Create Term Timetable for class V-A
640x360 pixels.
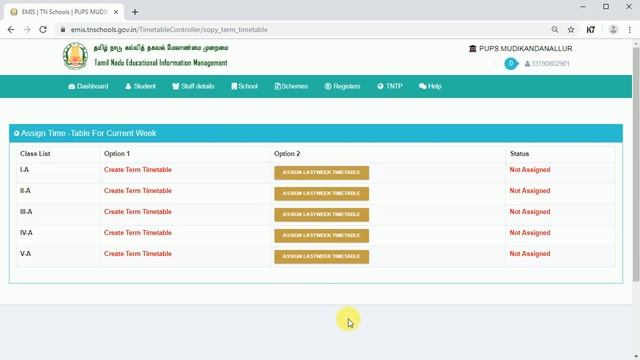(138, 254)
